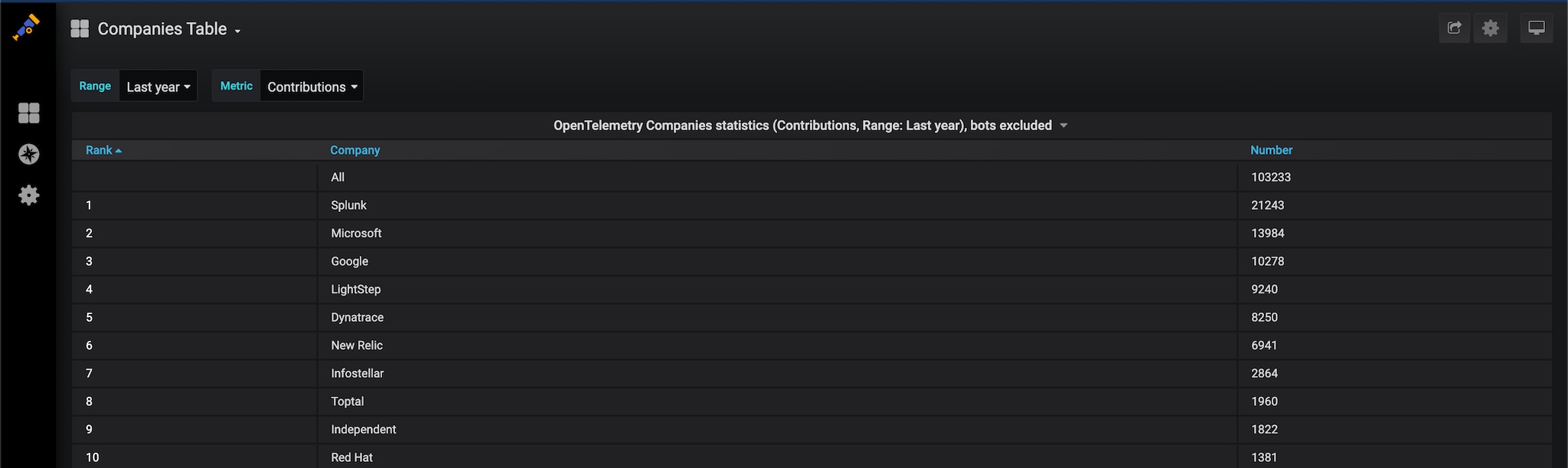The image size is (1568, 468).
Task: Select the Microsoft company cell
Action: [x=777, y=233]
